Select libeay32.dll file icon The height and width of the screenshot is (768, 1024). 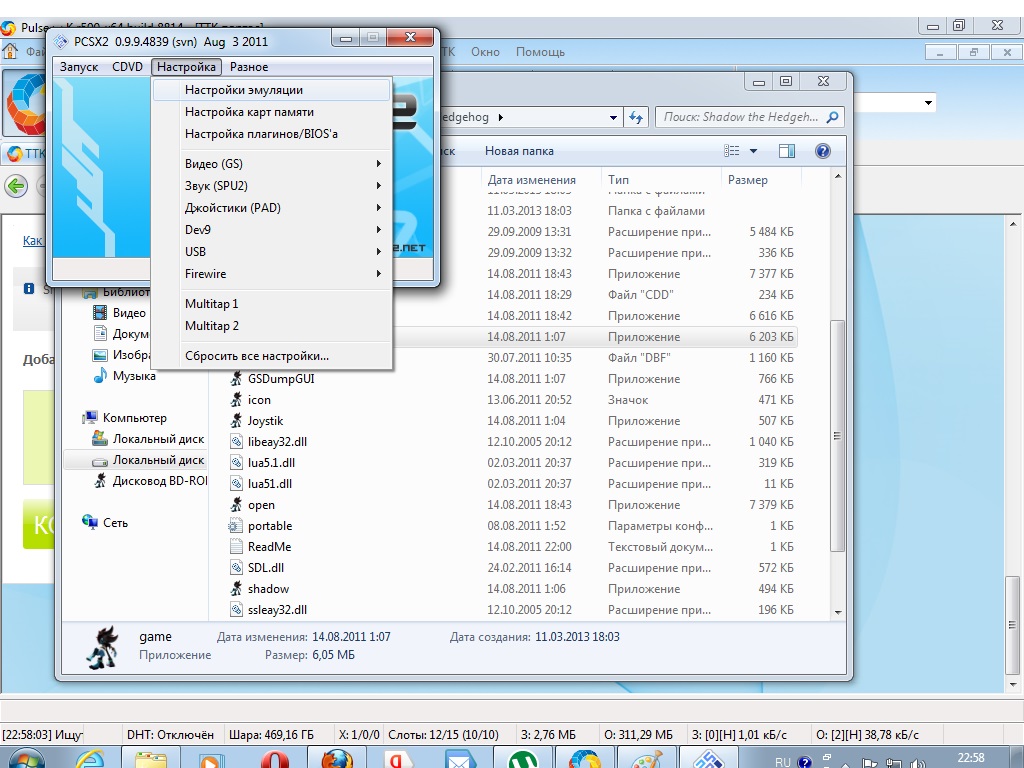(x=236, y=441)
